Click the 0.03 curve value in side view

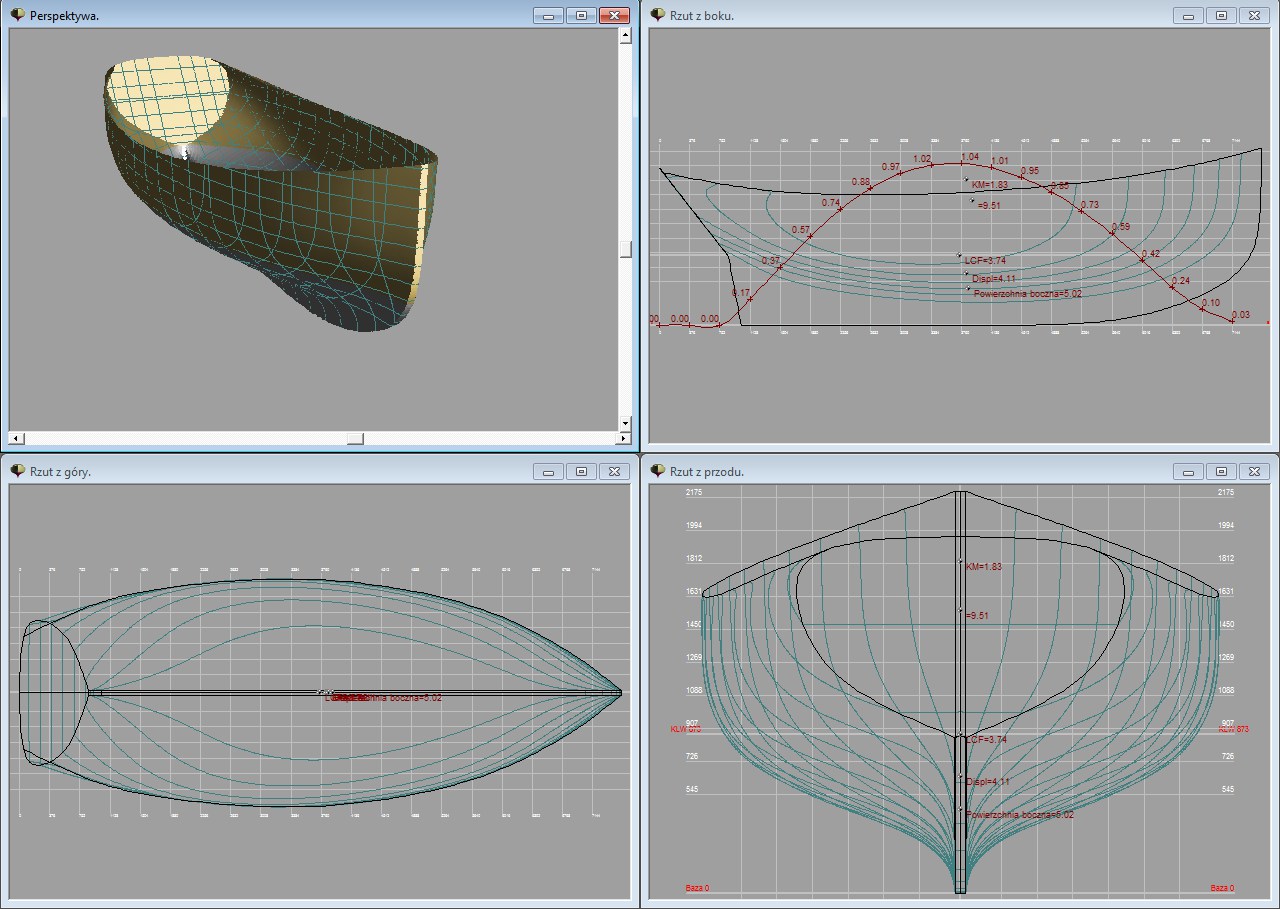coord(1241,315)
